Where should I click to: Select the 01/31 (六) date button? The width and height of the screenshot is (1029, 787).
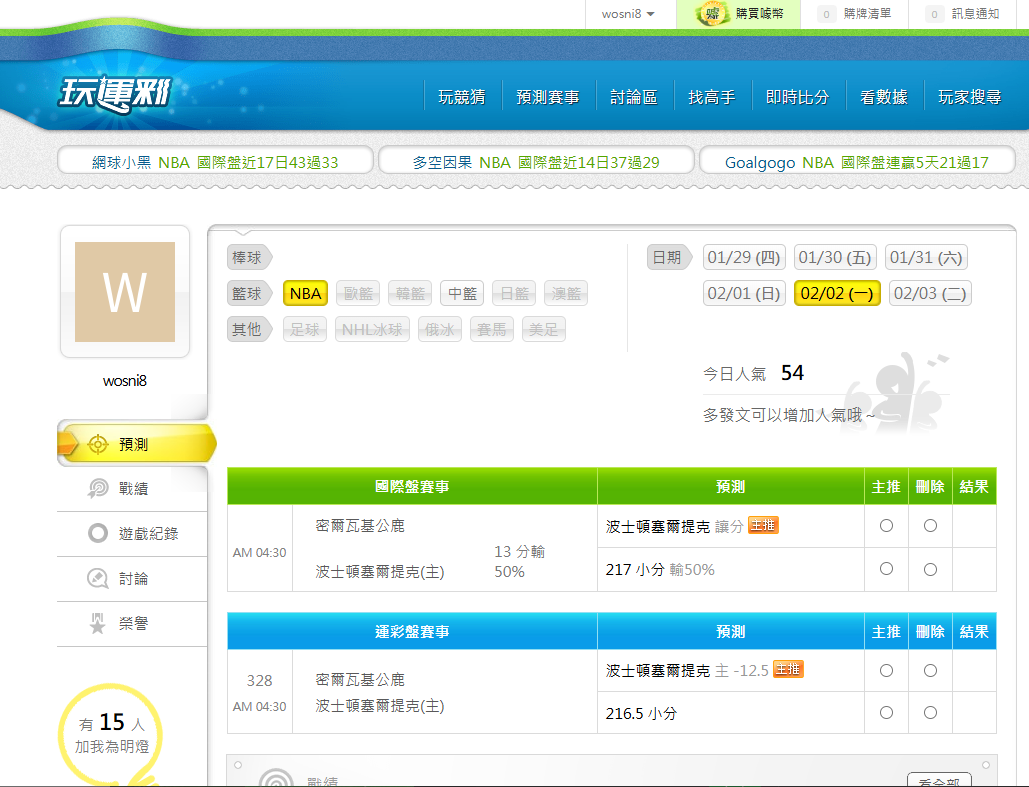926,258
